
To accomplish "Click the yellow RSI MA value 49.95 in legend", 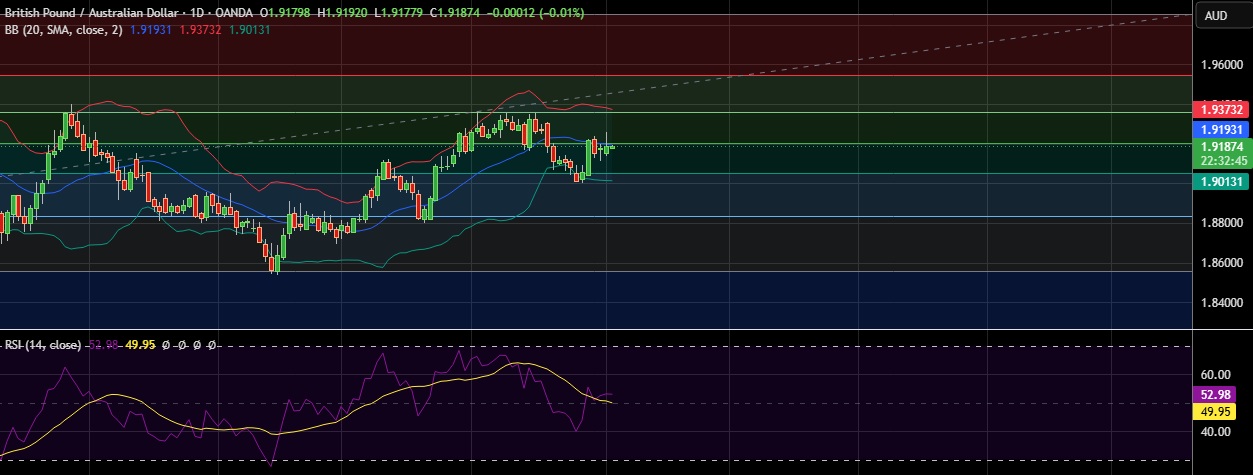I will click(x=141, y=344).
